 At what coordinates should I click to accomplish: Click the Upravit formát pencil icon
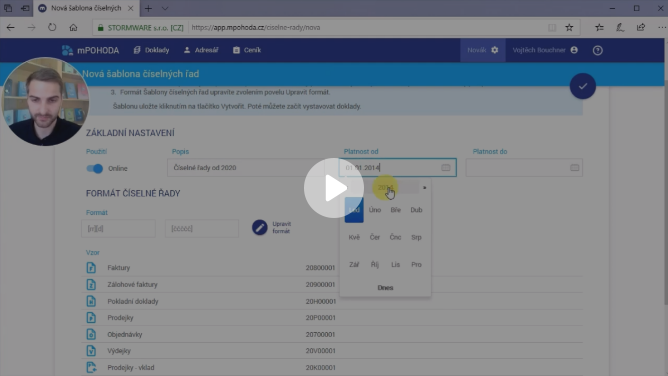(x=259, y=227)
